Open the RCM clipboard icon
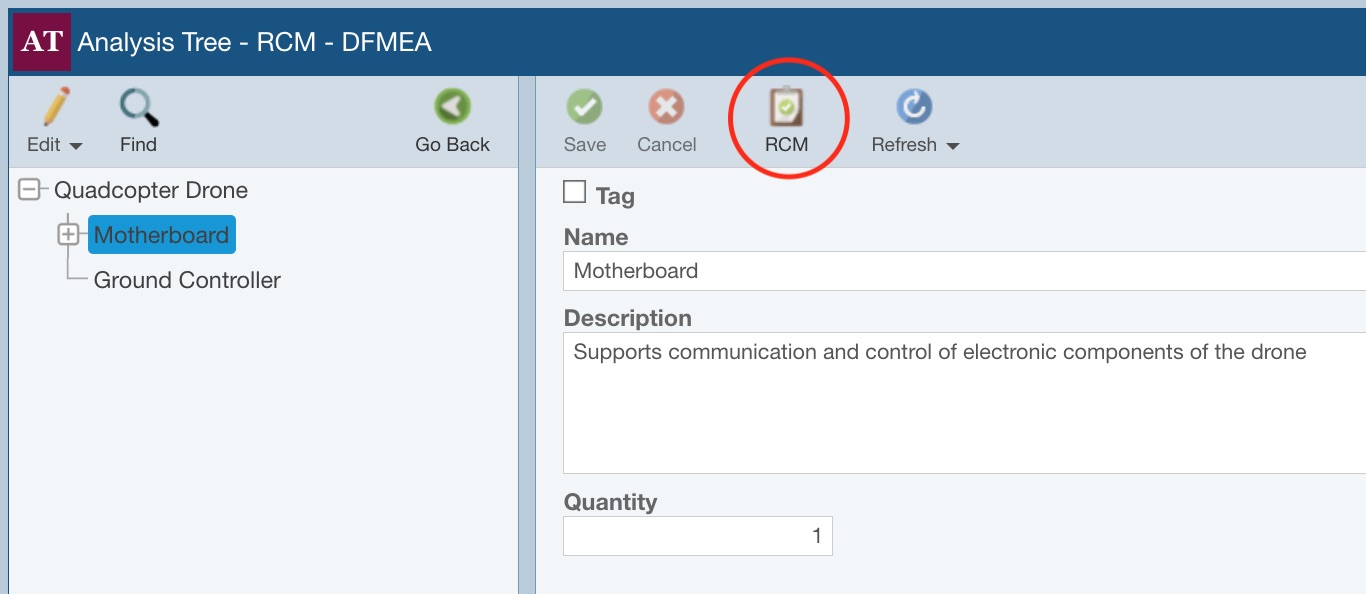 [x=786, y=107]
